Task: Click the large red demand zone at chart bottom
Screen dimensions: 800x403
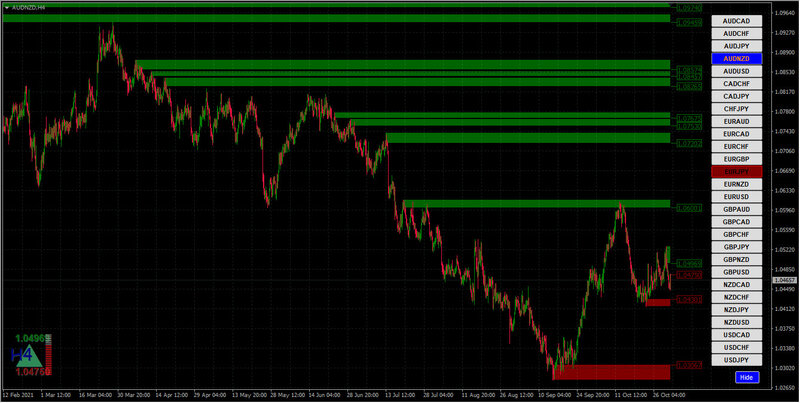Action: coord(611,372)
